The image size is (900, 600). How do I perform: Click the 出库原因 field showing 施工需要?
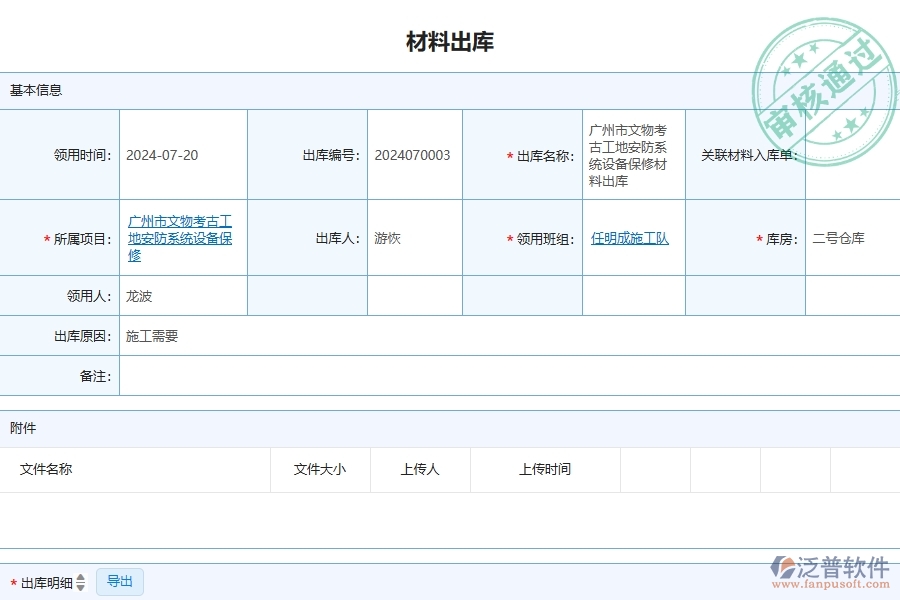point(150,336)
